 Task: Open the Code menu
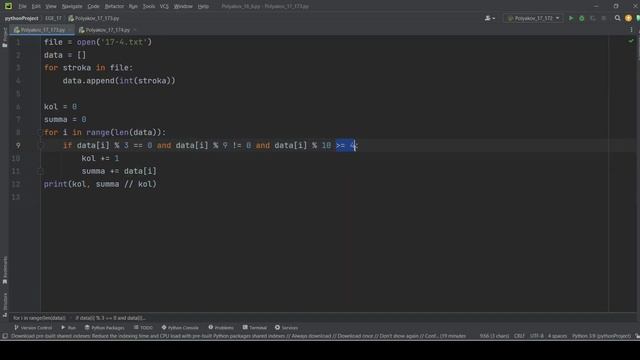[93, 7]
